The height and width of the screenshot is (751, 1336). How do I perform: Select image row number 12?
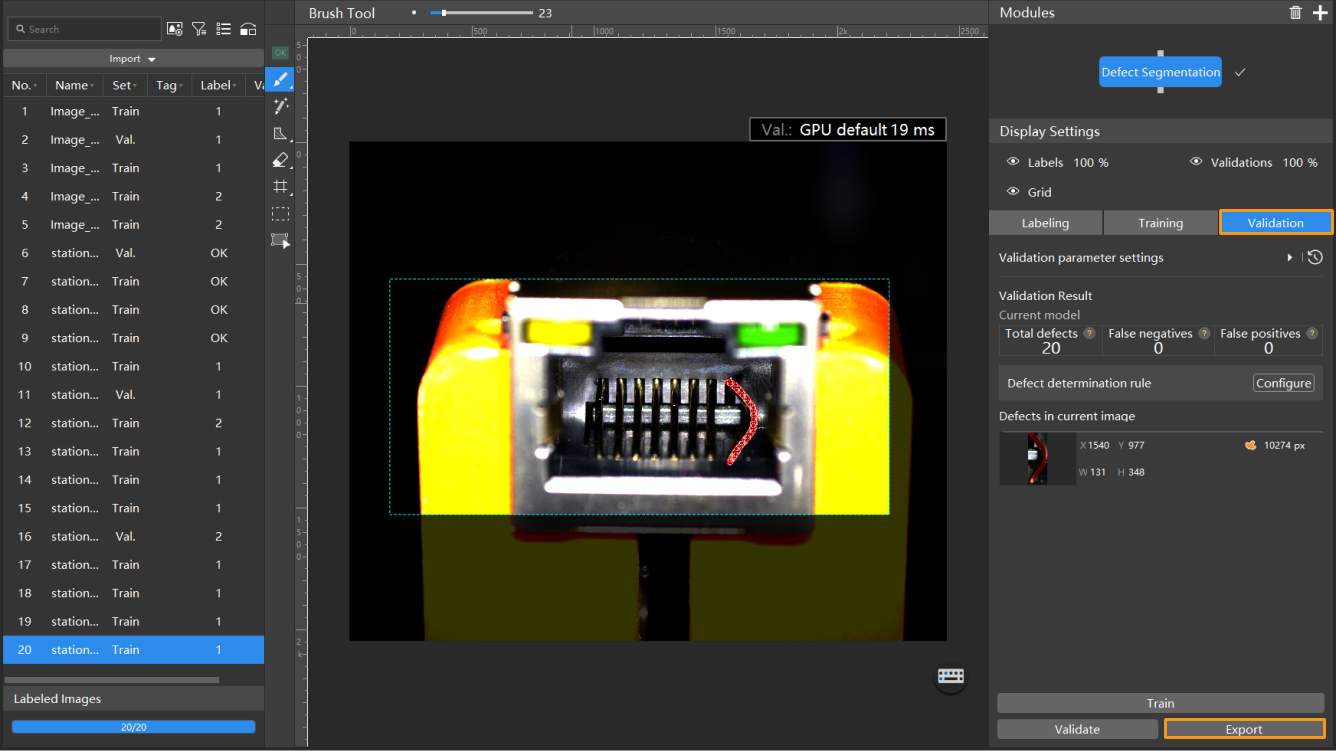(x=133, y=423)
